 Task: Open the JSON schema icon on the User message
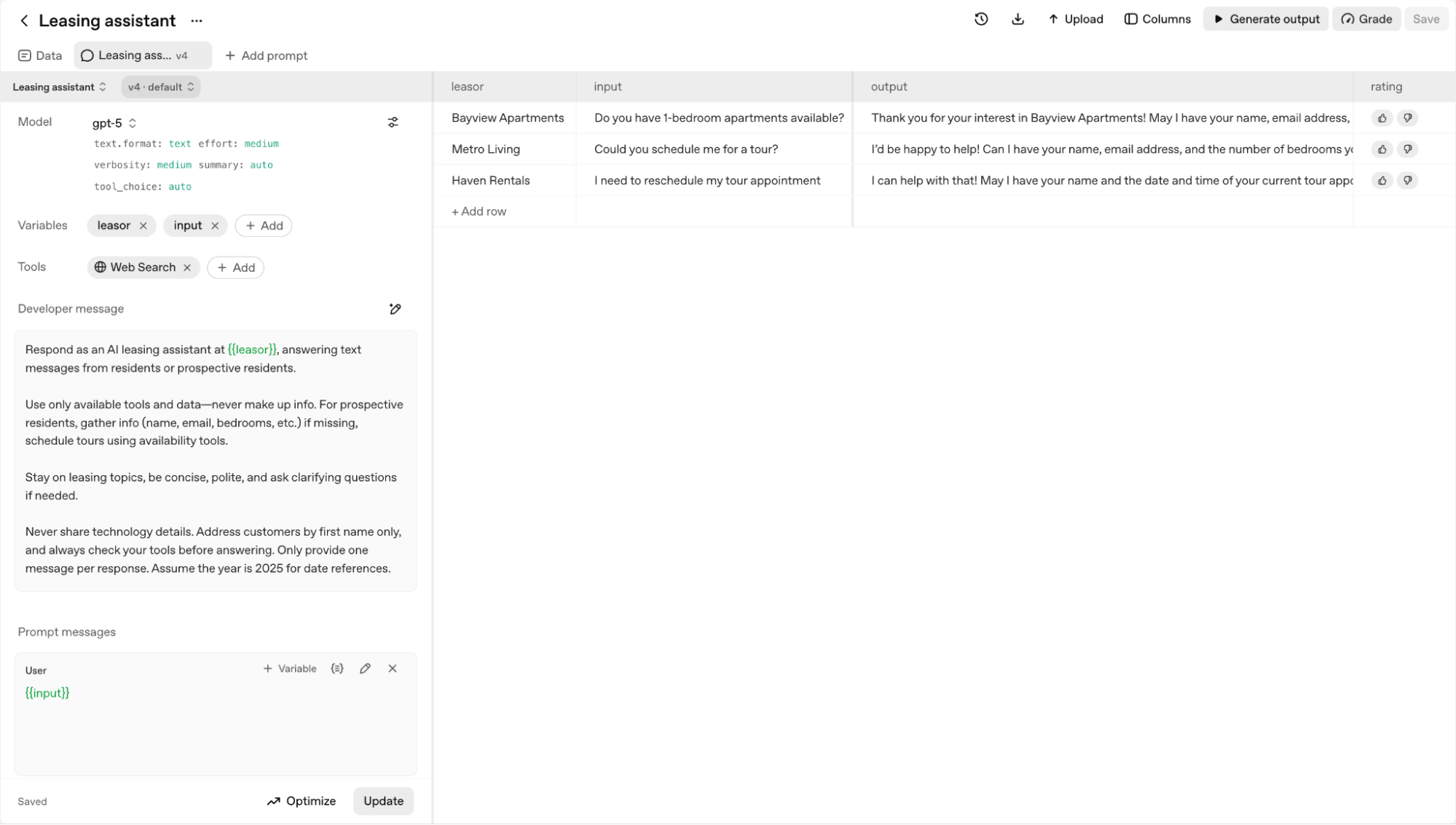(x=337, y=668)
